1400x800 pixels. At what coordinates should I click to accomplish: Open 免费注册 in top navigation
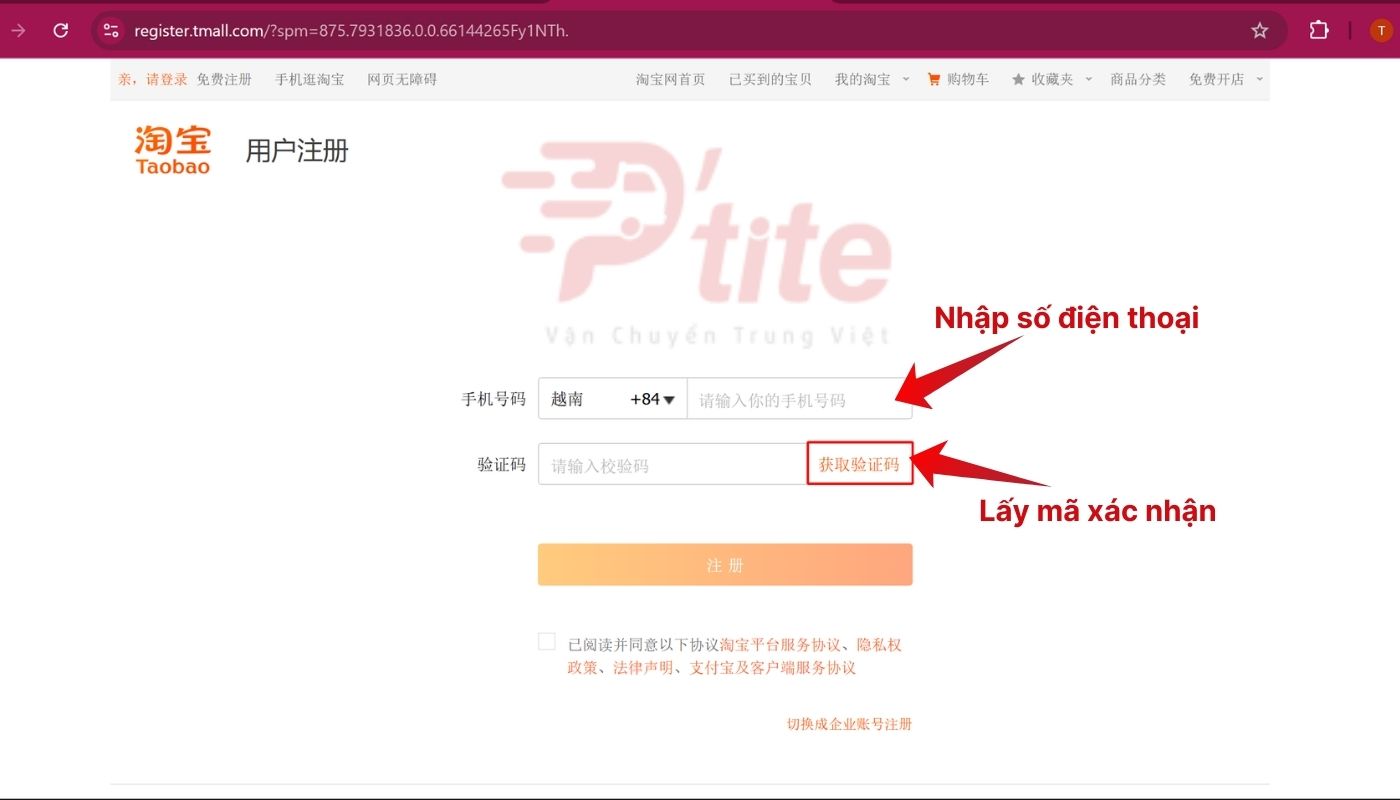[x=224, y=79]
